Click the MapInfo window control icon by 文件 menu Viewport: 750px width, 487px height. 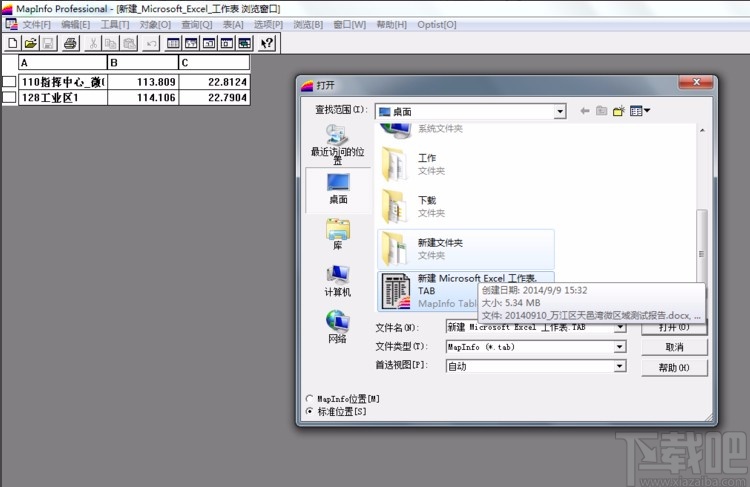11,24
